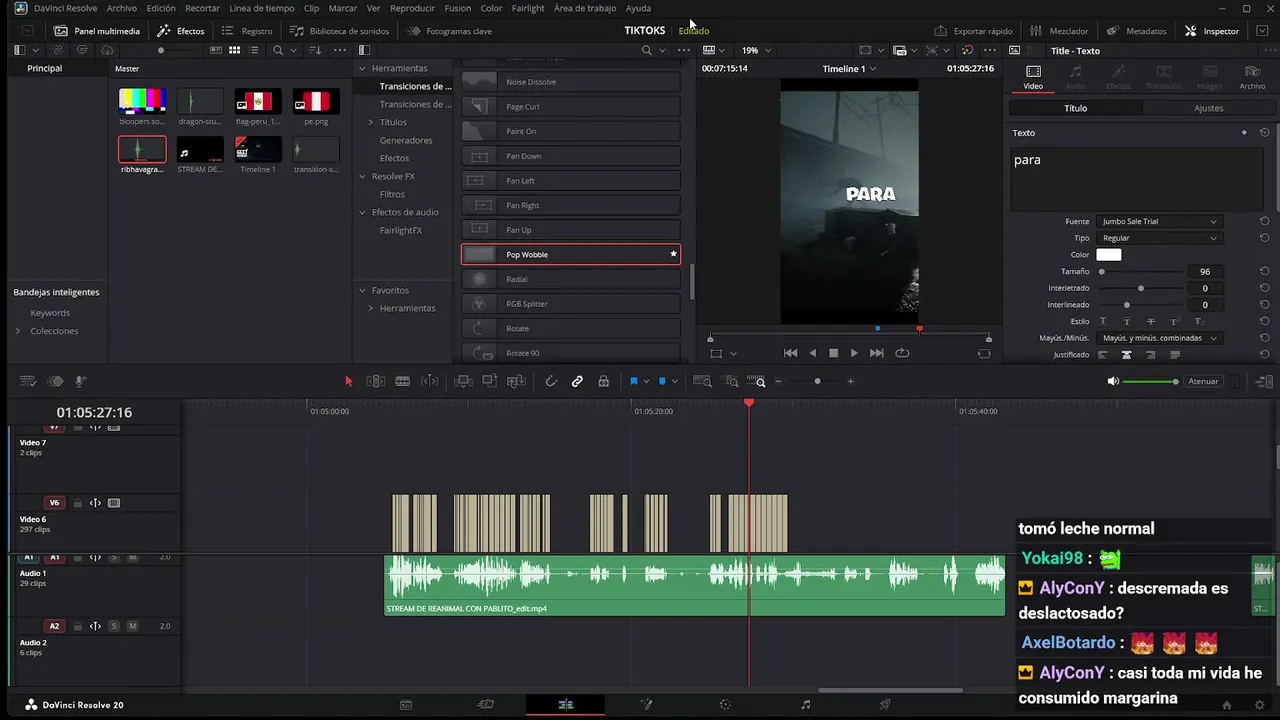Select the Page Curl transition
This screenshot has width=1280, height=720.
[571, 106]
